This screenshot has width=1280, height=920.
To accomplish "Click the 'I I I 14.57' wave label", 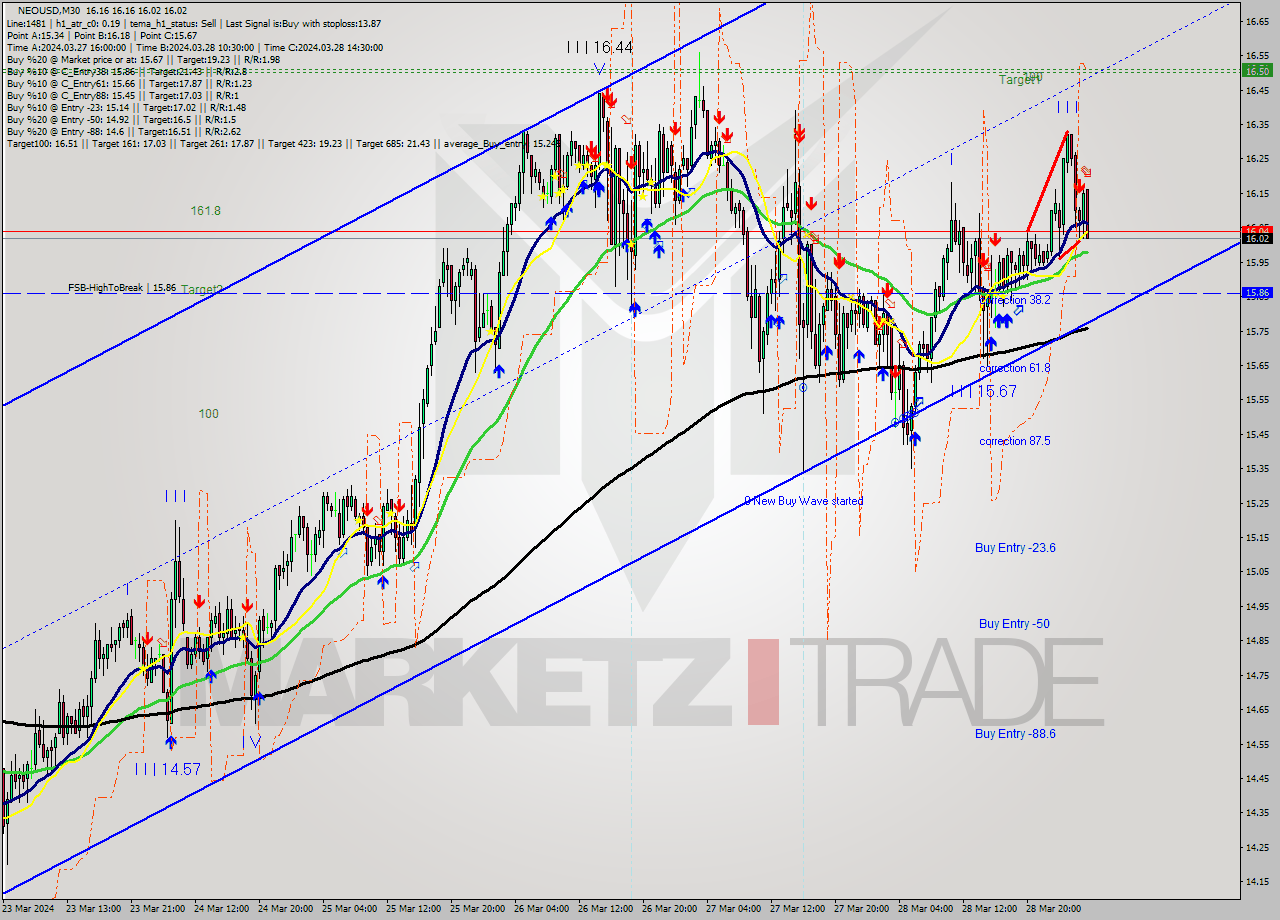I will pyautogui.click(x=167, y=769).
